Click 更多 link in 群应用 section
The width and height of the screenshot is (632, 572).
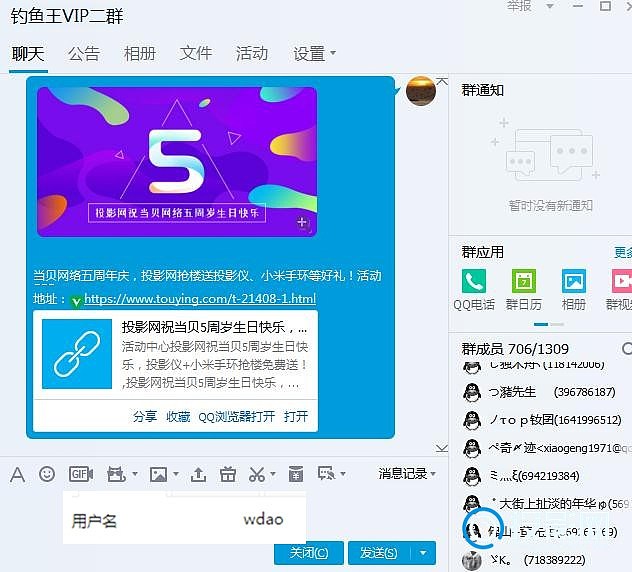[x=623, y=253]
